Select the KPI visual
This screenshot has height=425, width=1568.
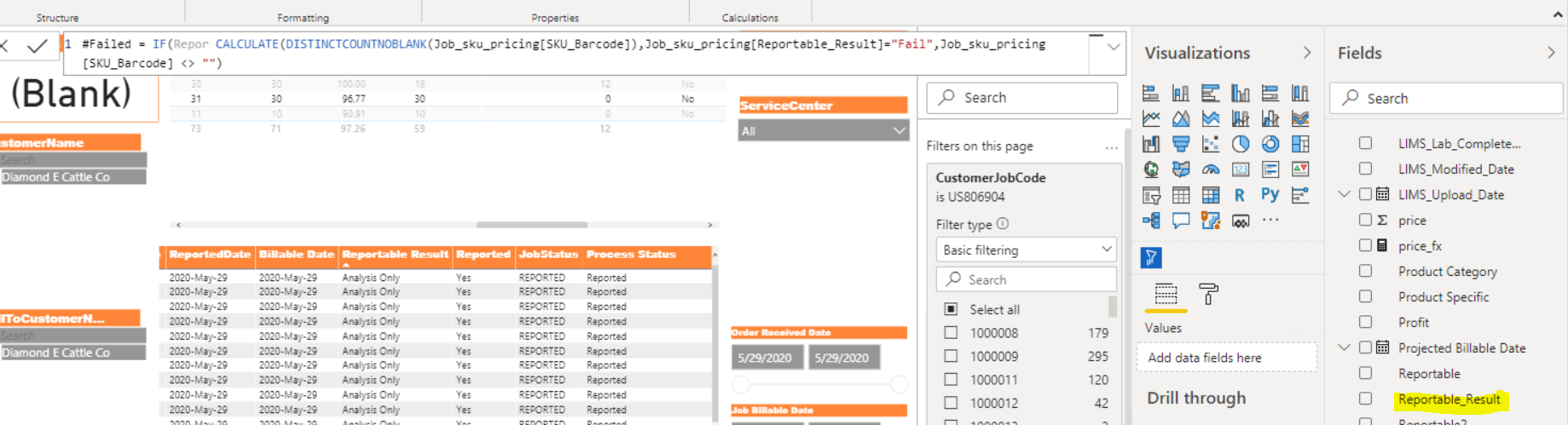(1300, 170)
